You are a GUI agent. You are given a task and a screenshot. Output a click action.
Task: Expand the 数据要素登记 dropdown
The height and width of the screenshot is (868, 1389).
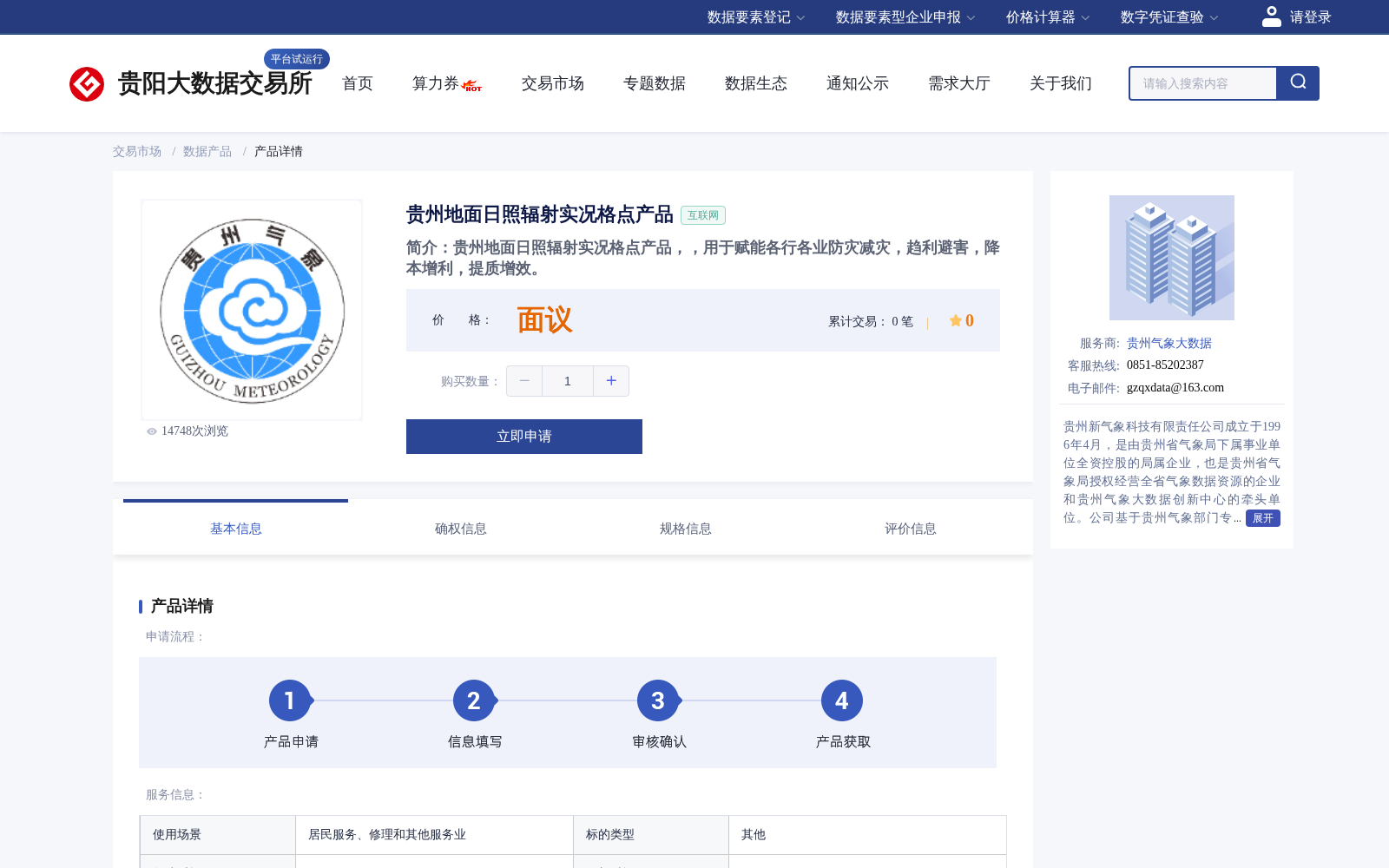(756, 17)
